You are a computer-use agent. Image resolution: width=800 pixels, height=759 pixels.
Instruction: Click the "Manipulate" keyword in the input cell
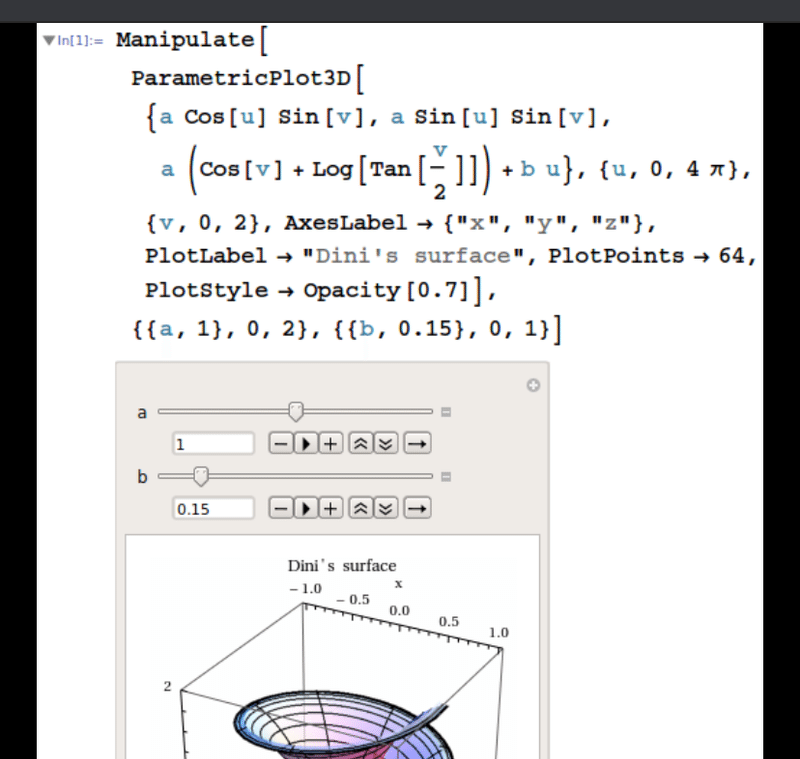click(185, 40)
